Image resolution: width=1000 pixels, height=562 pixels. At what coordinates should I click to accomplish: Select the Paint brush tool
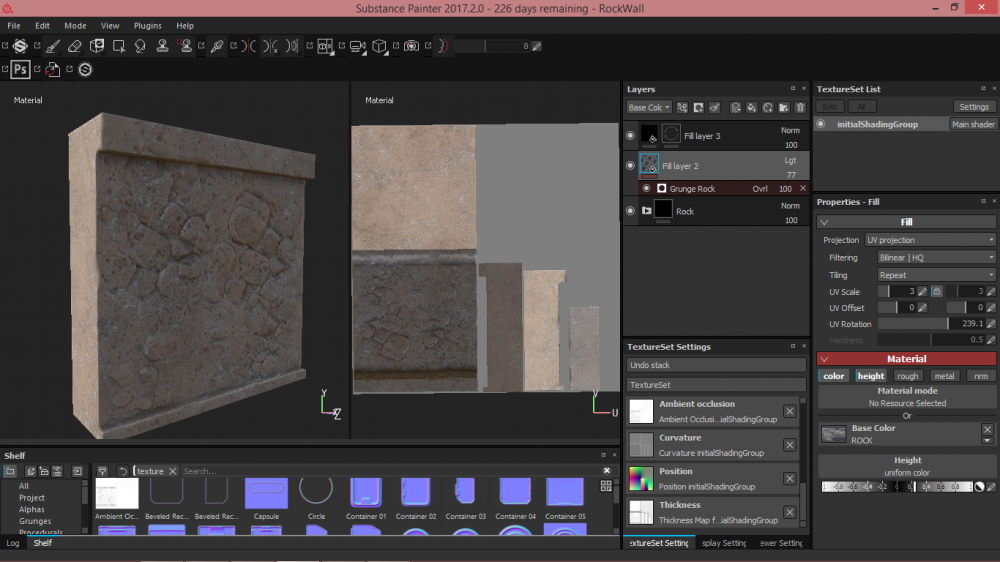coord(52,46)
